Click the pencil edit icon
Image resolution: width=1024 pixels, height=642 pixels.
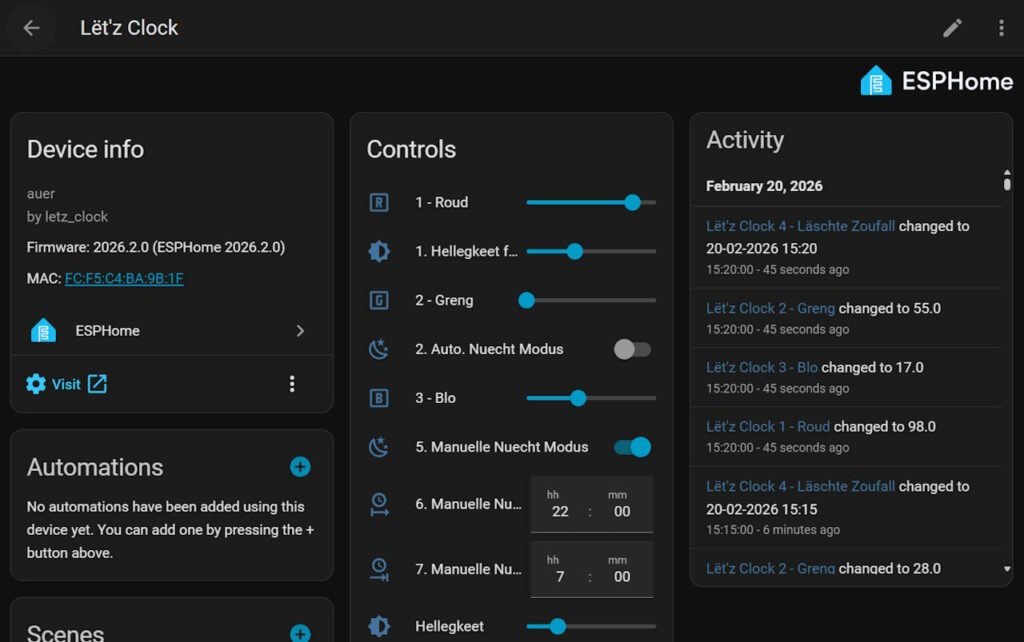952,28
